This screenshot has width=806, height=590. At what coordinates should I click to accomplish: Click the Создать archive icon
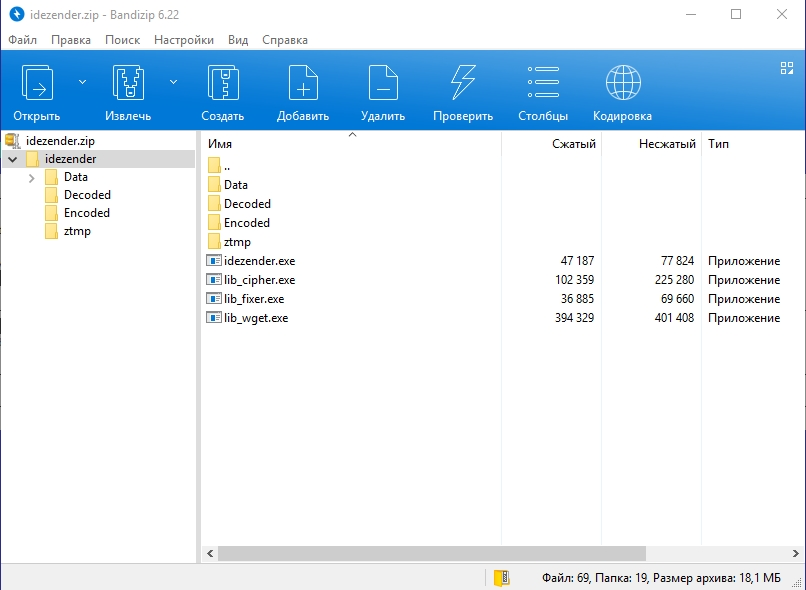[x=223, y=82]
